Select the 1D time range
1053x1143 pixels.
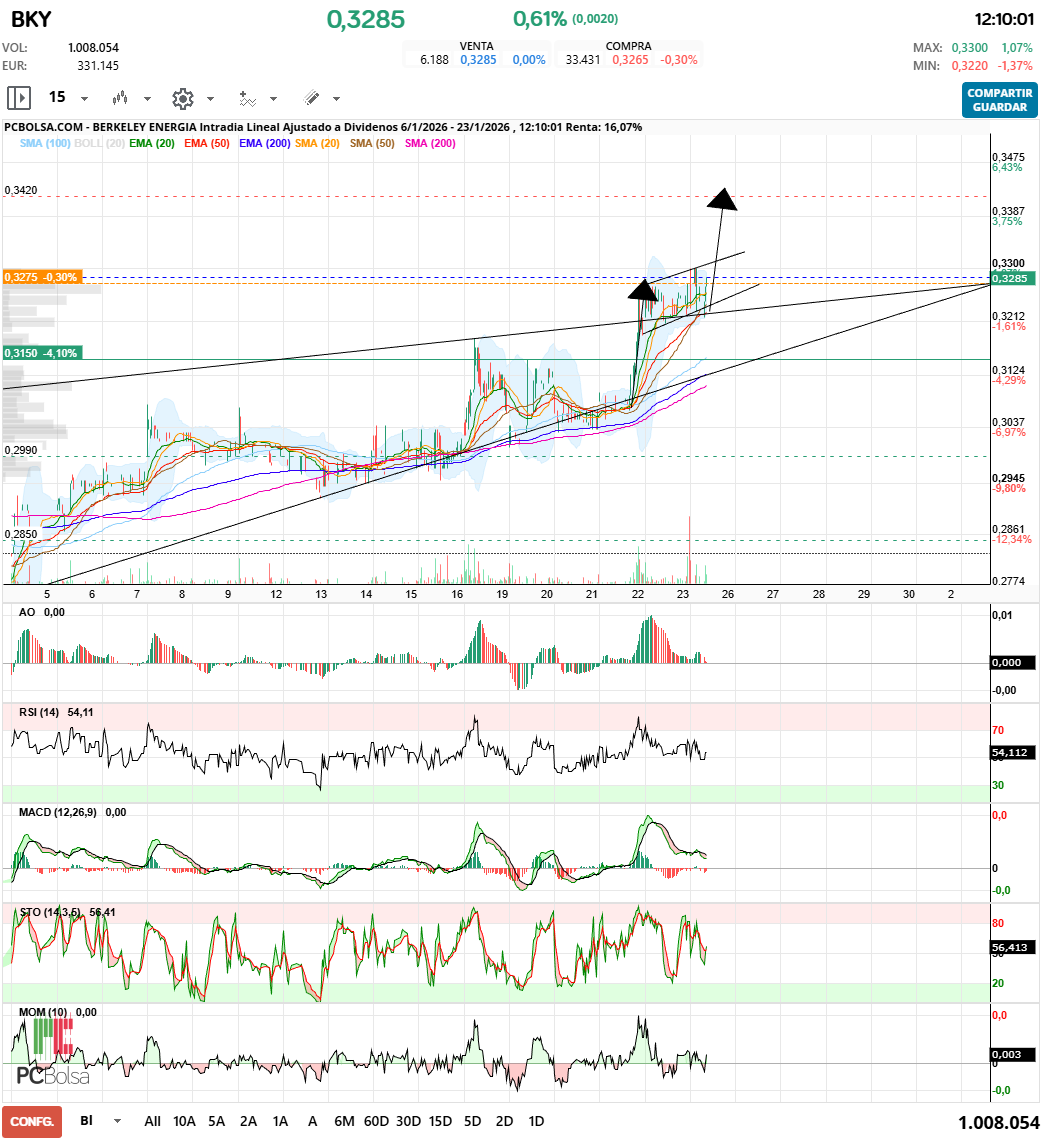tap(536, 1122)
